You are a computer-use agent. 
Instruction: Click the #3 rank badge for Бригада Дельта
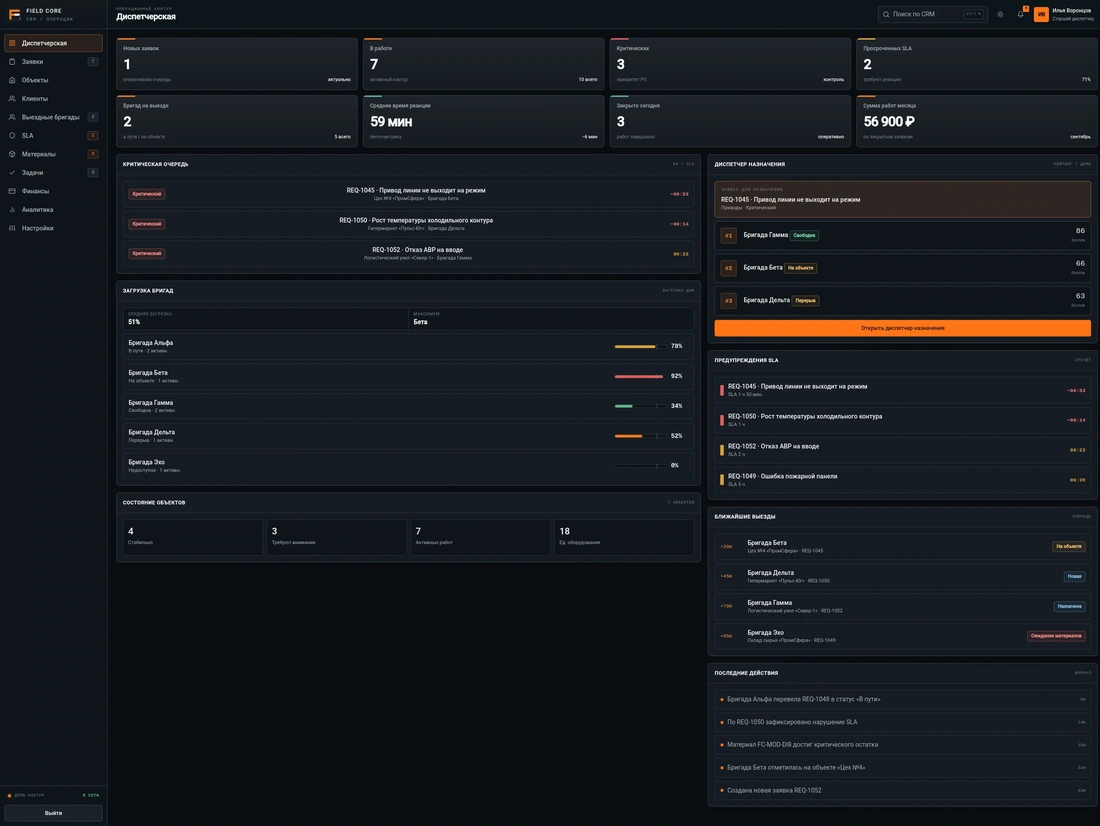coord(728,300)
